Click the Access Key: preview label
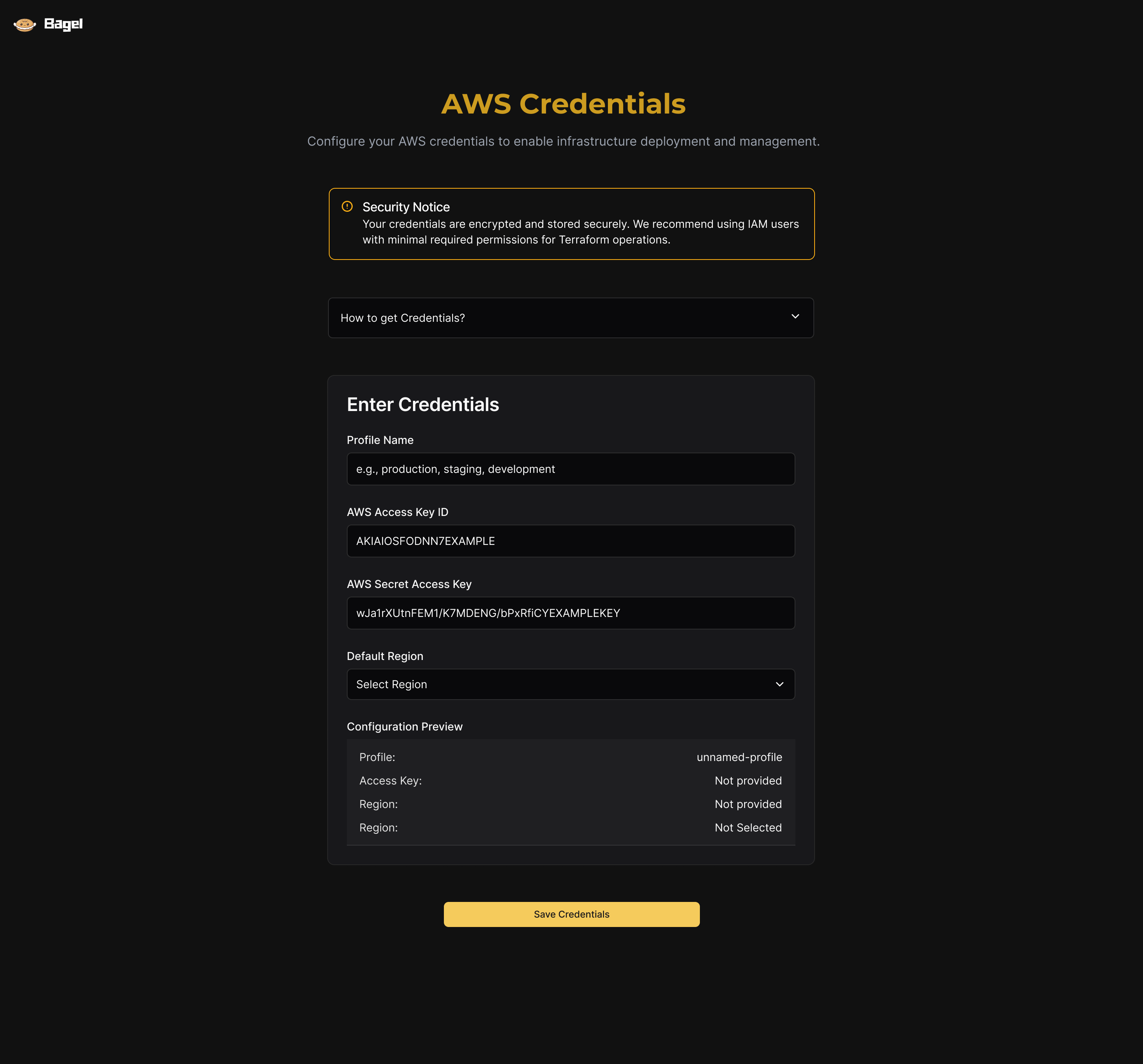Viewport: 1143px width, 1064px height. click(x=391, y=781)
